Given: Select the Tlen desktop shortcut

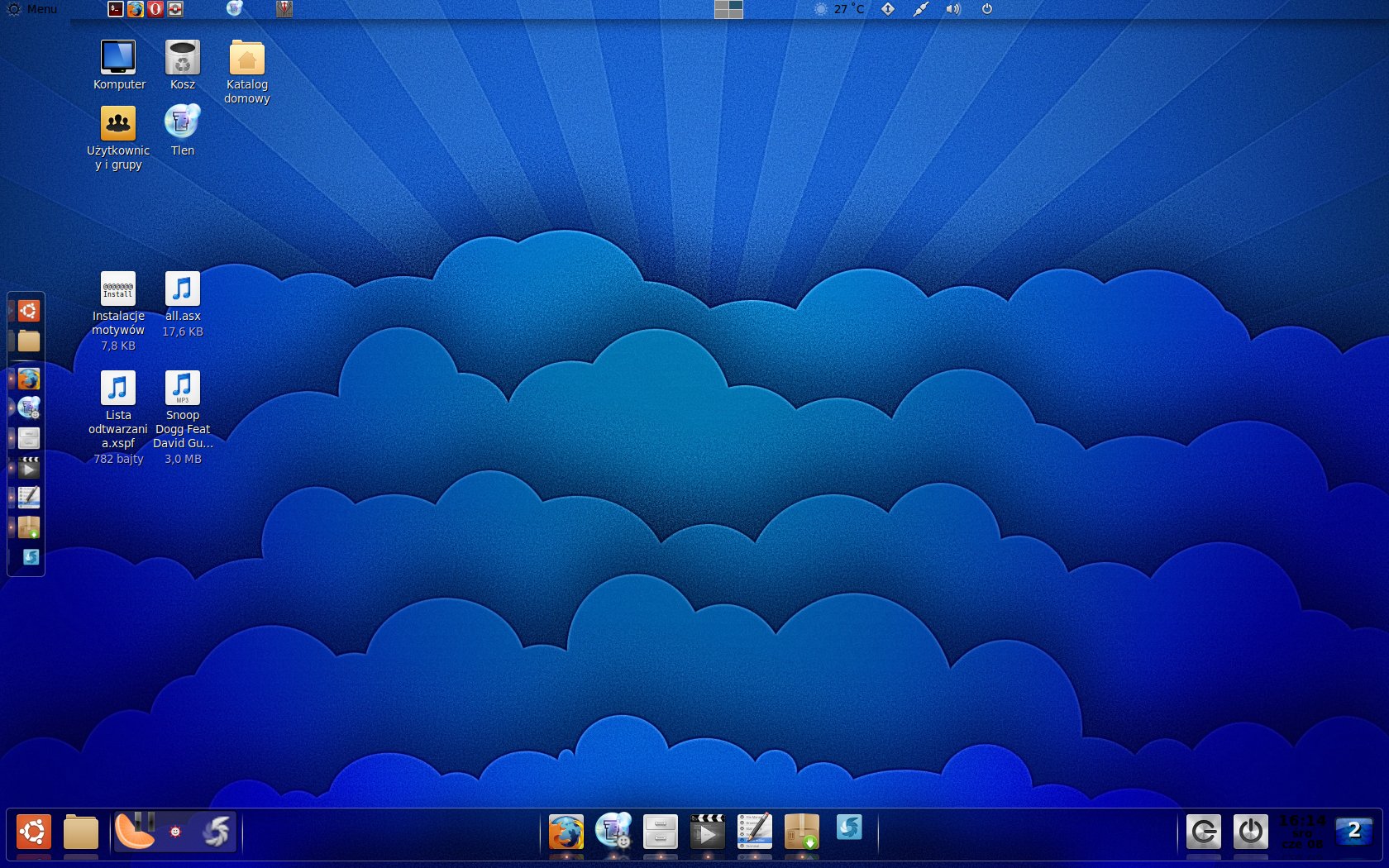Looking at the screenshot, I should (183, 131).
